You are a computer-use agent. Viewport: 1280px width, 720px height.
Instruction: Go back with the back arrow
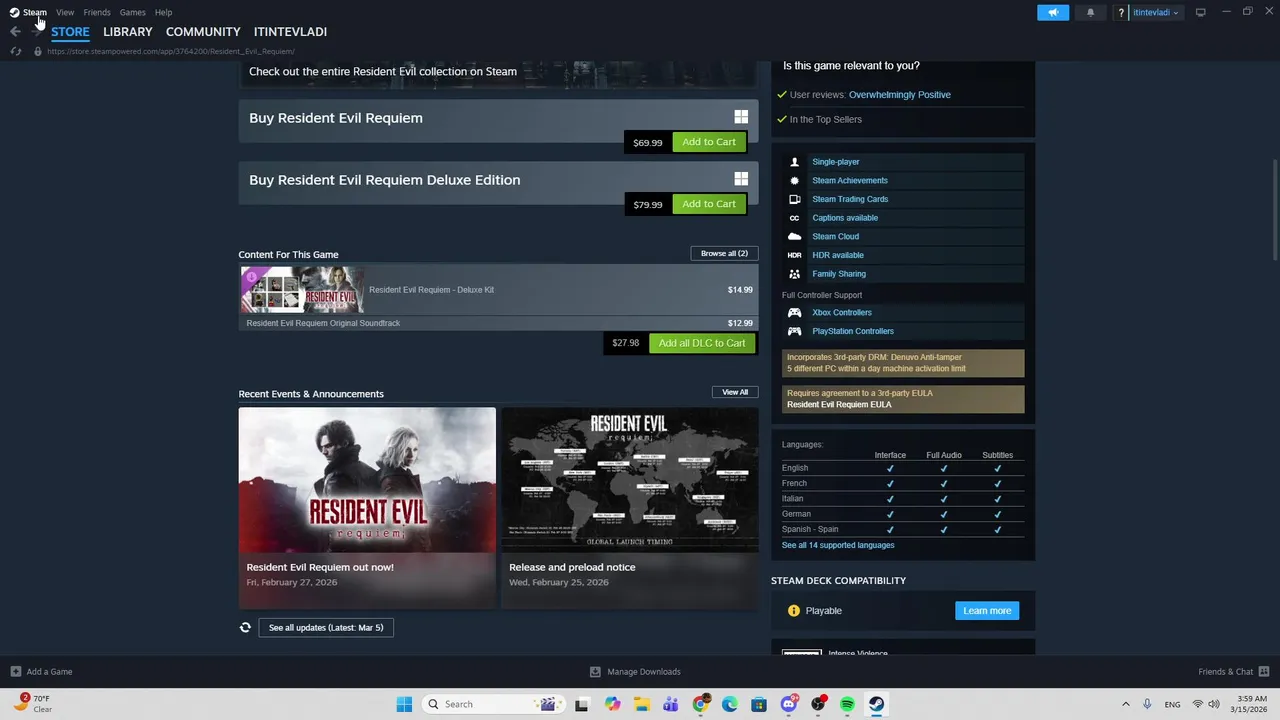[15, 32]
